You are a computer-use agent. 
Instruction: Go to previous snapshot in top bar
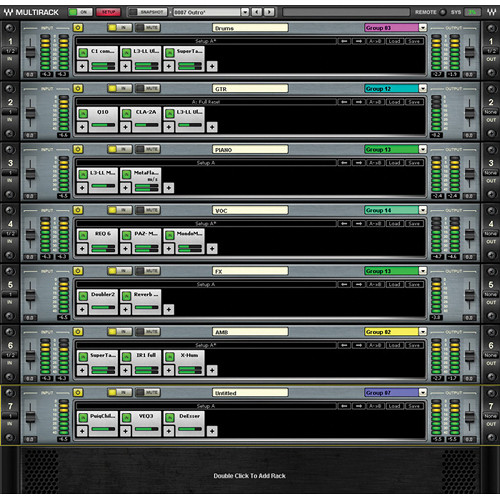[256, 12]
